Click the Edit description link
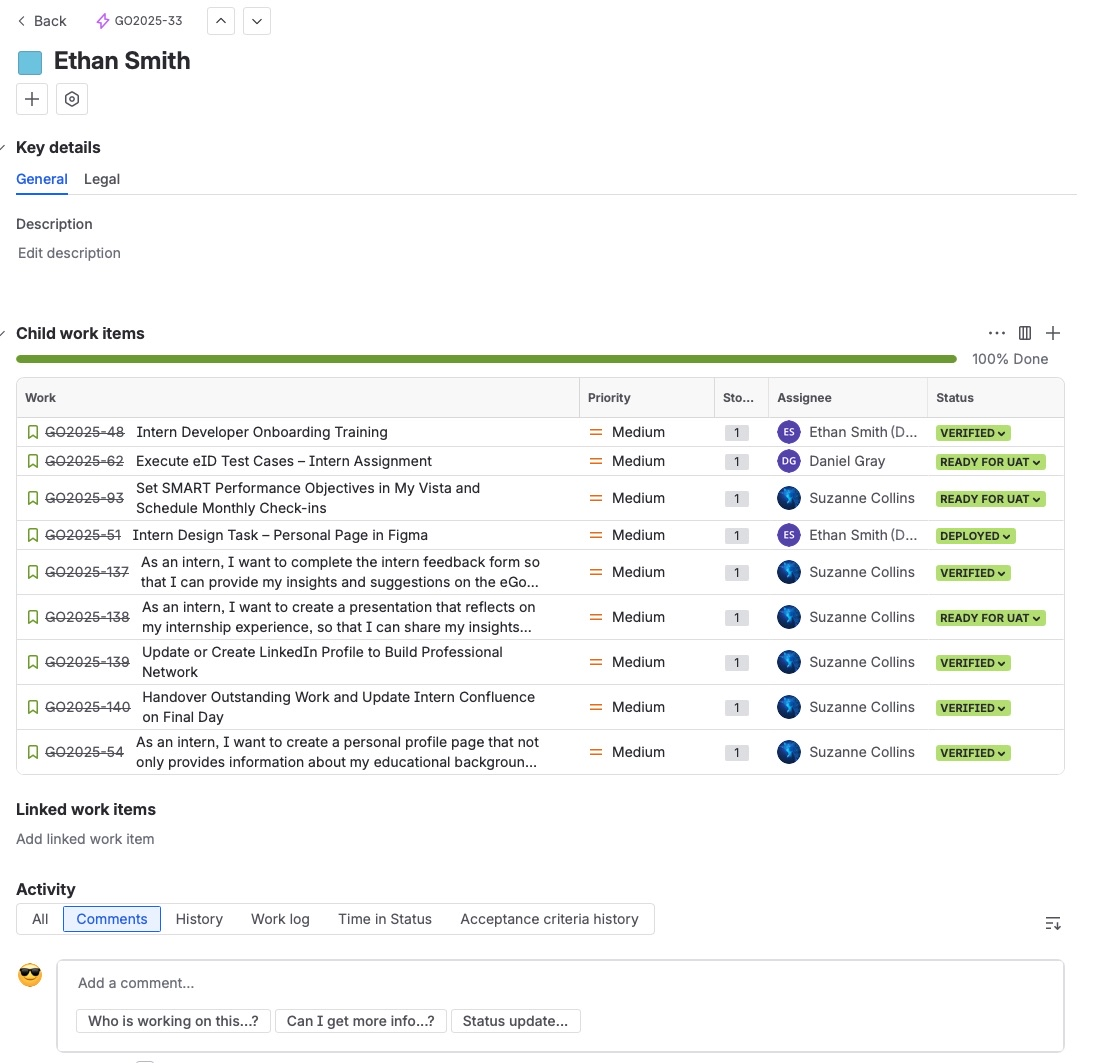The width and height of the screenshot is (1099, 1063). [x=68, y=253]
